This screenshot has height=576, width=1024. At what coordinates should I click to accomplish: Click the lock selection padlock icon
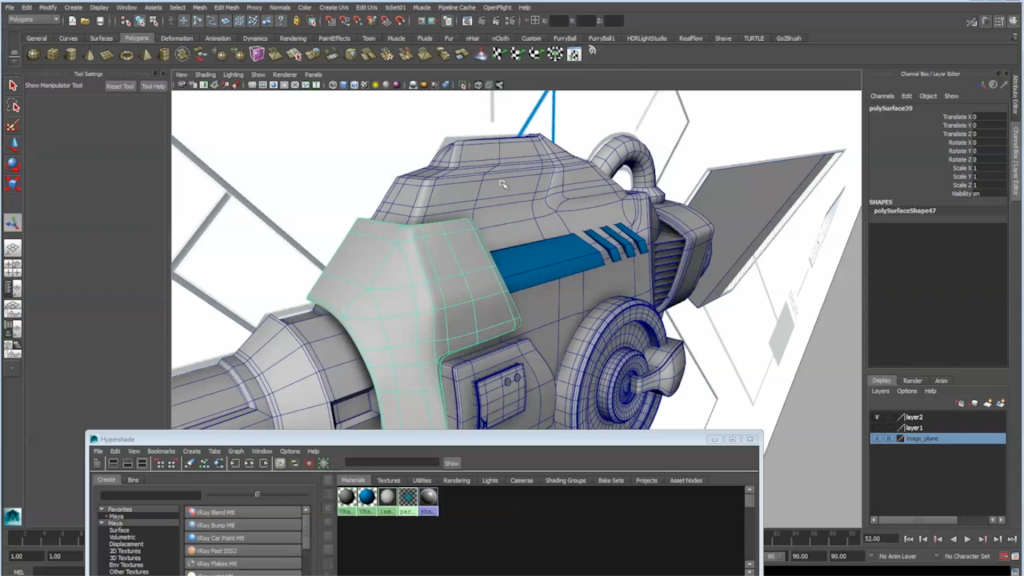pyautogui.click(x=296, y=21)
